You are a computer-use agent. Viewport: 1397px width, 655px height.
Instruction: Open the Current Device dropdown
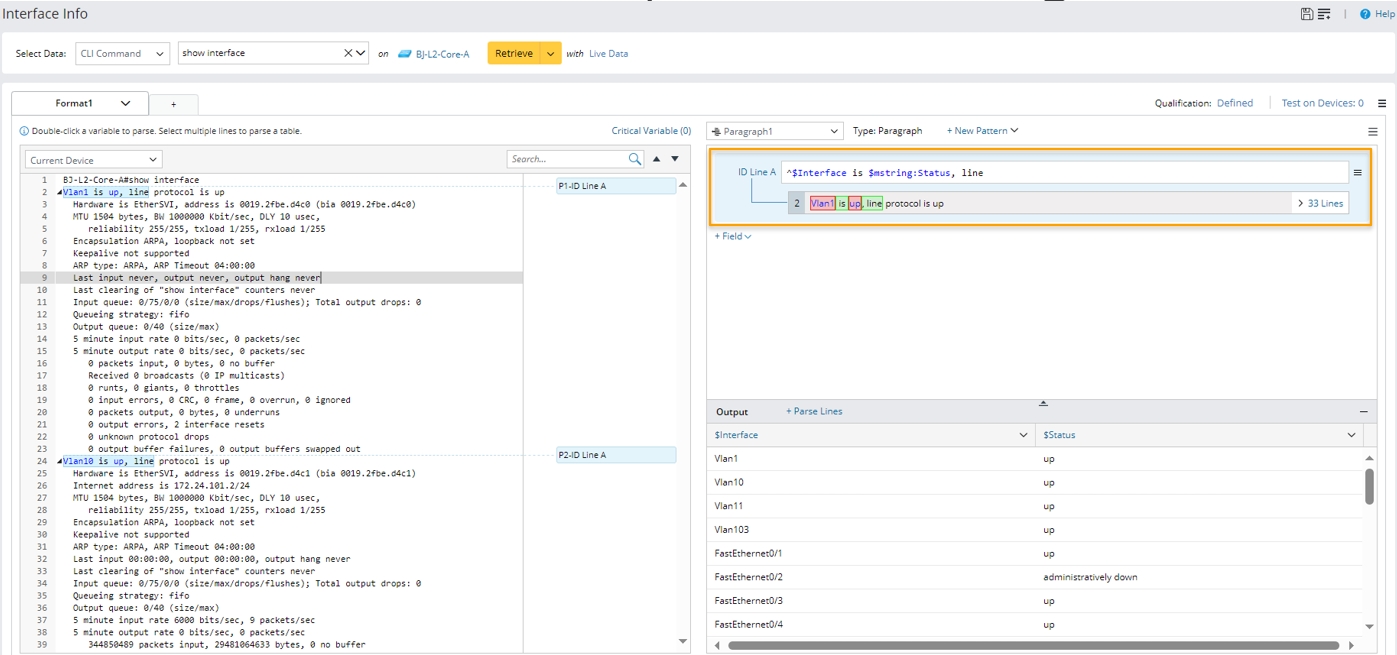(93, 160)
